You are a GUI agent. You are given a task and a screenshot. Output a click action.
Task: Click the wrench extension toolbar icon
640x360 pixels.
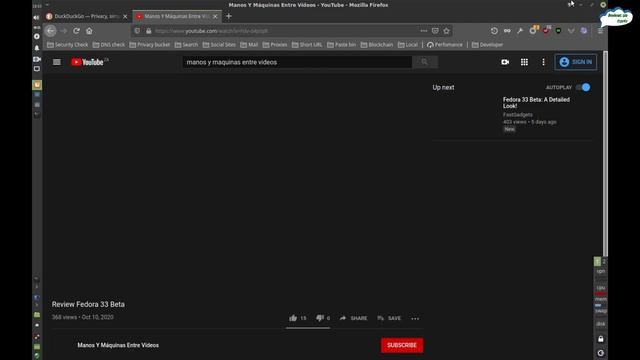[x=520, y=31]
